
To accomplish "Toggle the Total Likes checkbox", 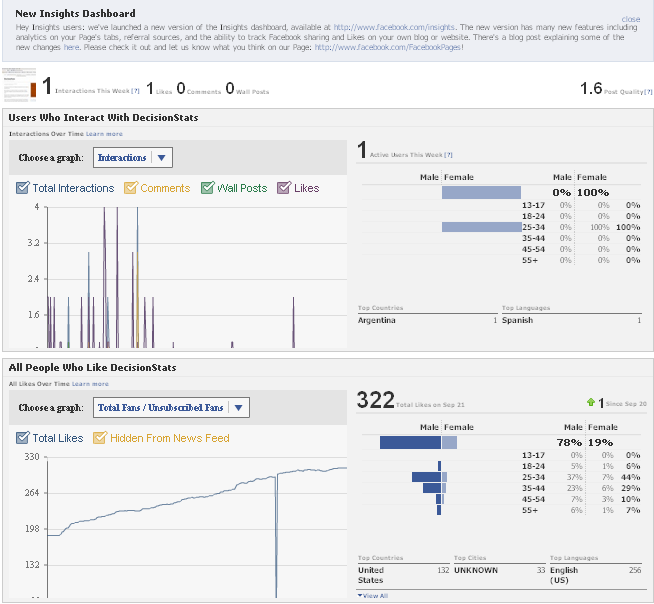I will [22, 438].
